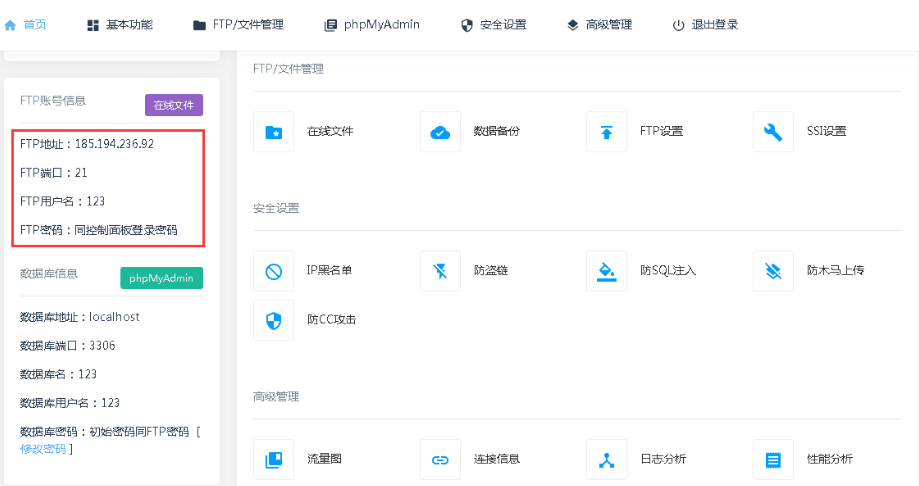Click the 安全设置 section heading in the main panel
Screen dimensions: 919x486
click(x=276, y=208)
